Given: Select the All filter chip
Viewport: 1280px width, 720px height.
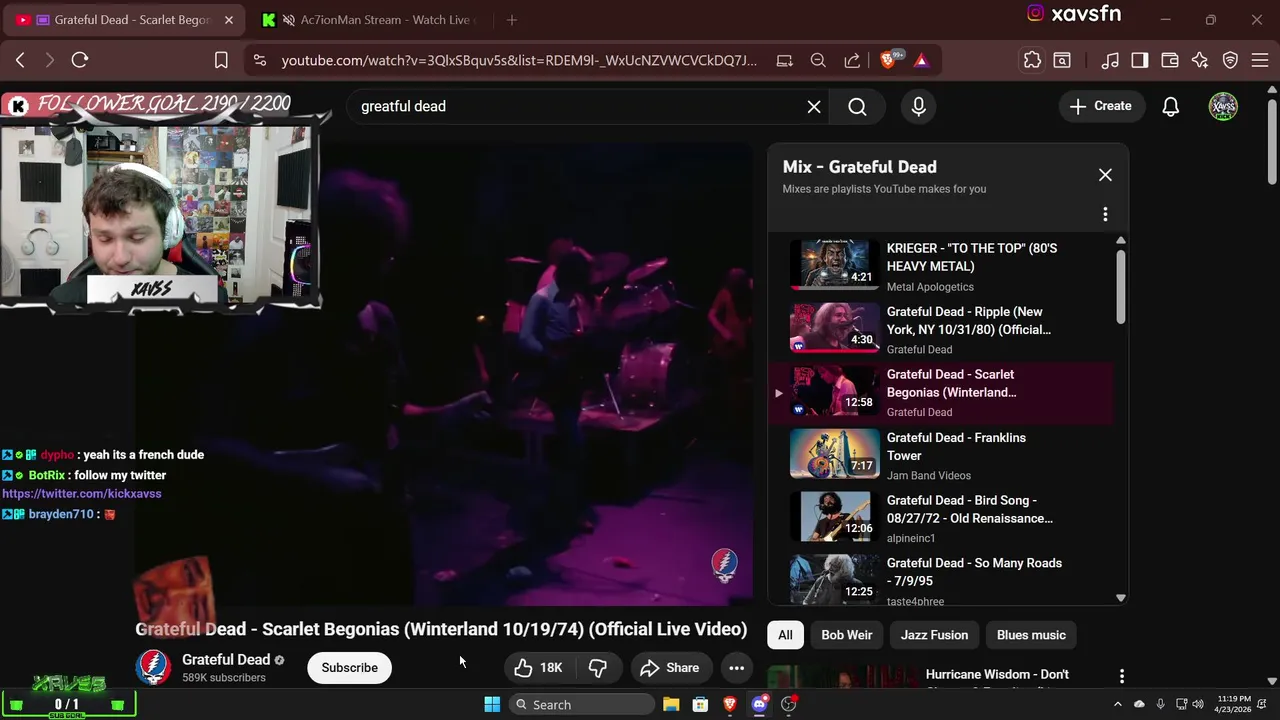Looking at the screenshot, I should pyautogui.click(x=785, y=635).
